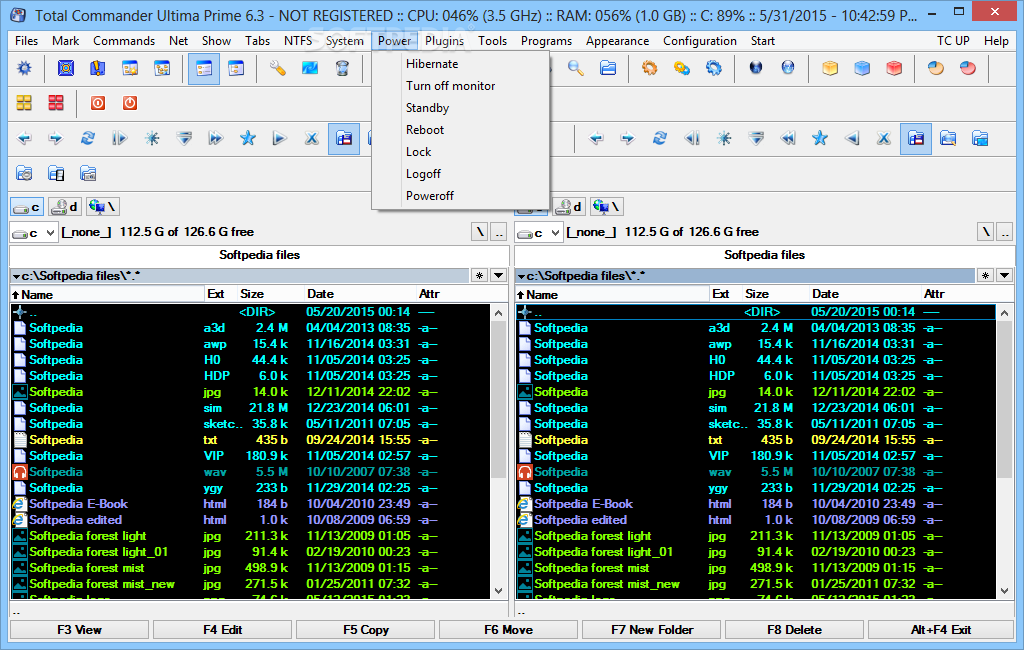
Task: Click the exclamation mark toolbar icon
Action: tap(97, 68)
